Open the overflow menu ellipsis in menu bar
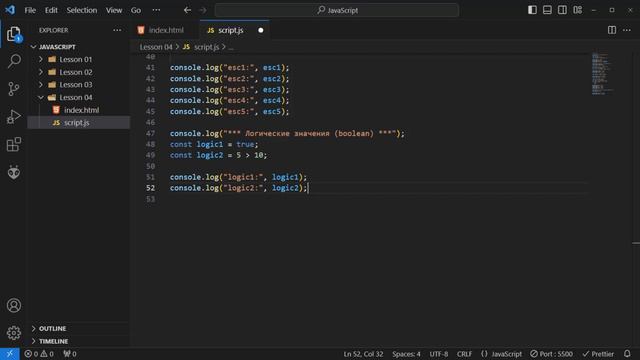The height and width of the screenshot is (360, 640). click(x=156, y=10)
